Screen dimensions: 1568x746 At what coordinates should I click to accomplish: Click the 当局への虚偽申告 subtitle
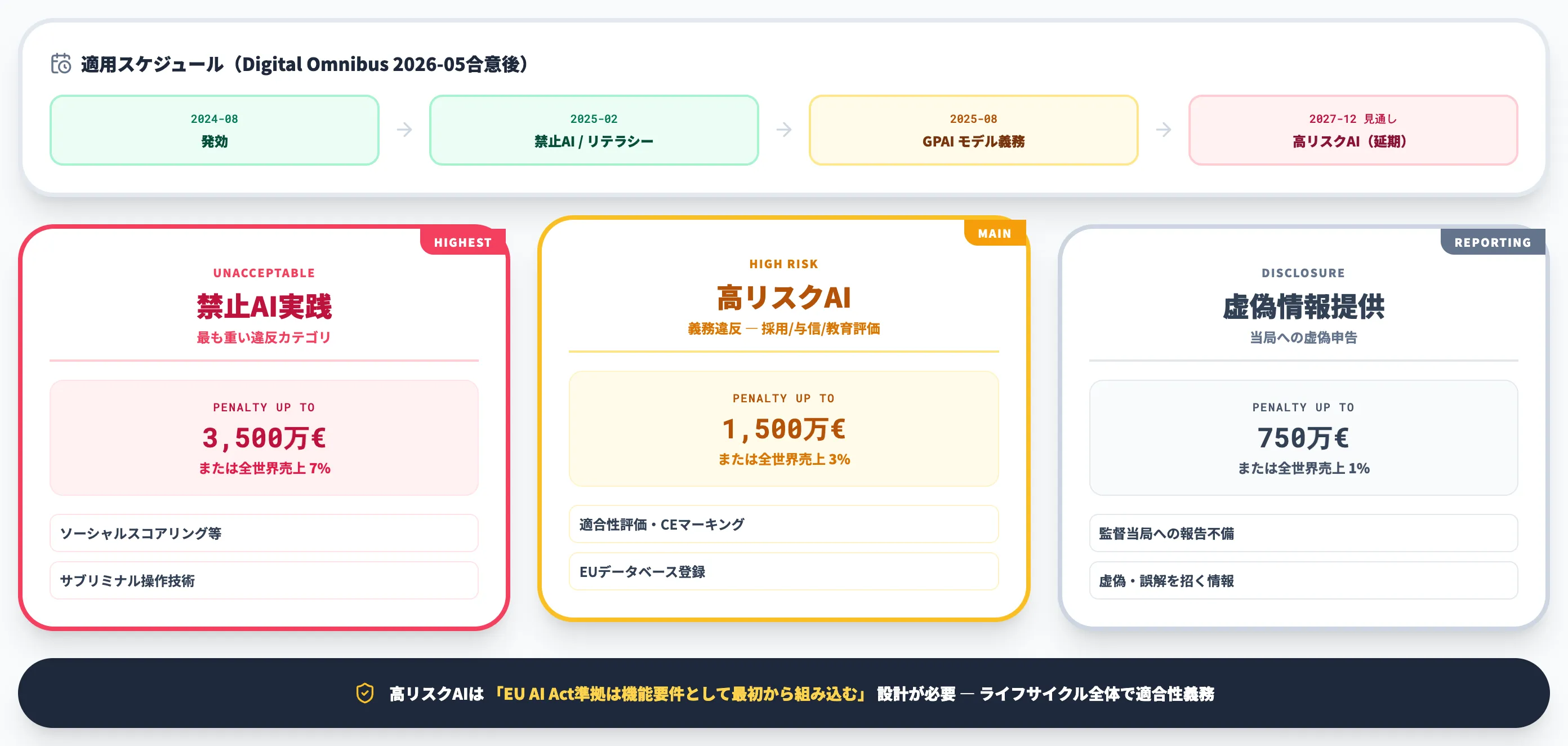[x=1303, y=338]
